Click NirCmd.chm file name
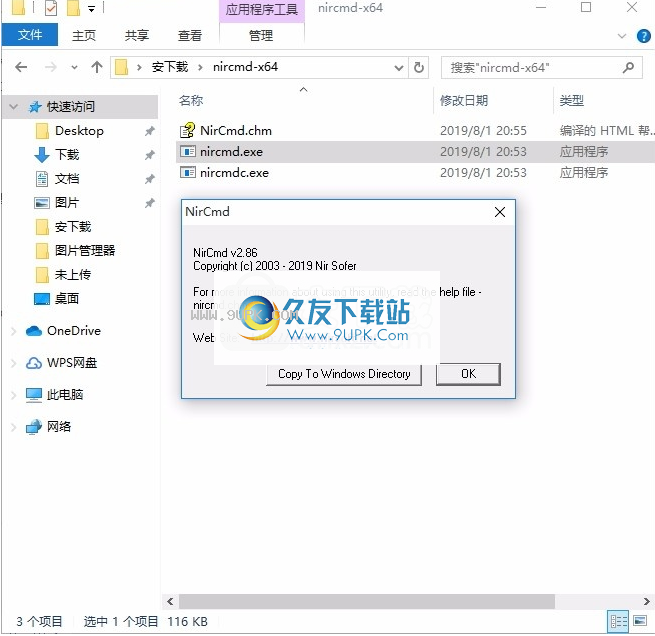This screenshot has height=636, width=655. coord(236,131)
